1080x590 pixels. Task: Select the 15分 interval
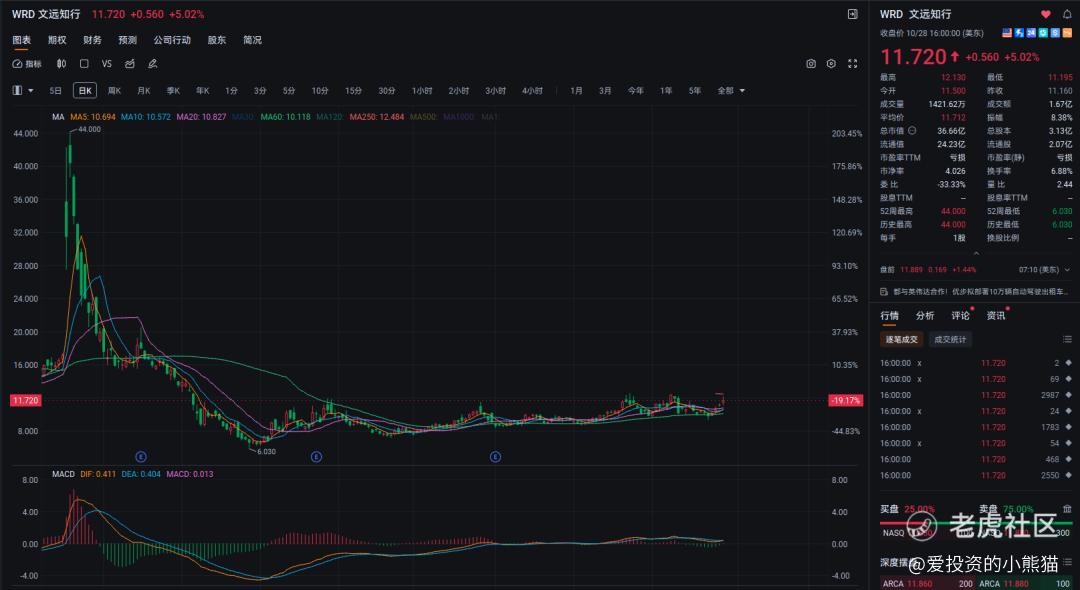[x=353, y=91]
